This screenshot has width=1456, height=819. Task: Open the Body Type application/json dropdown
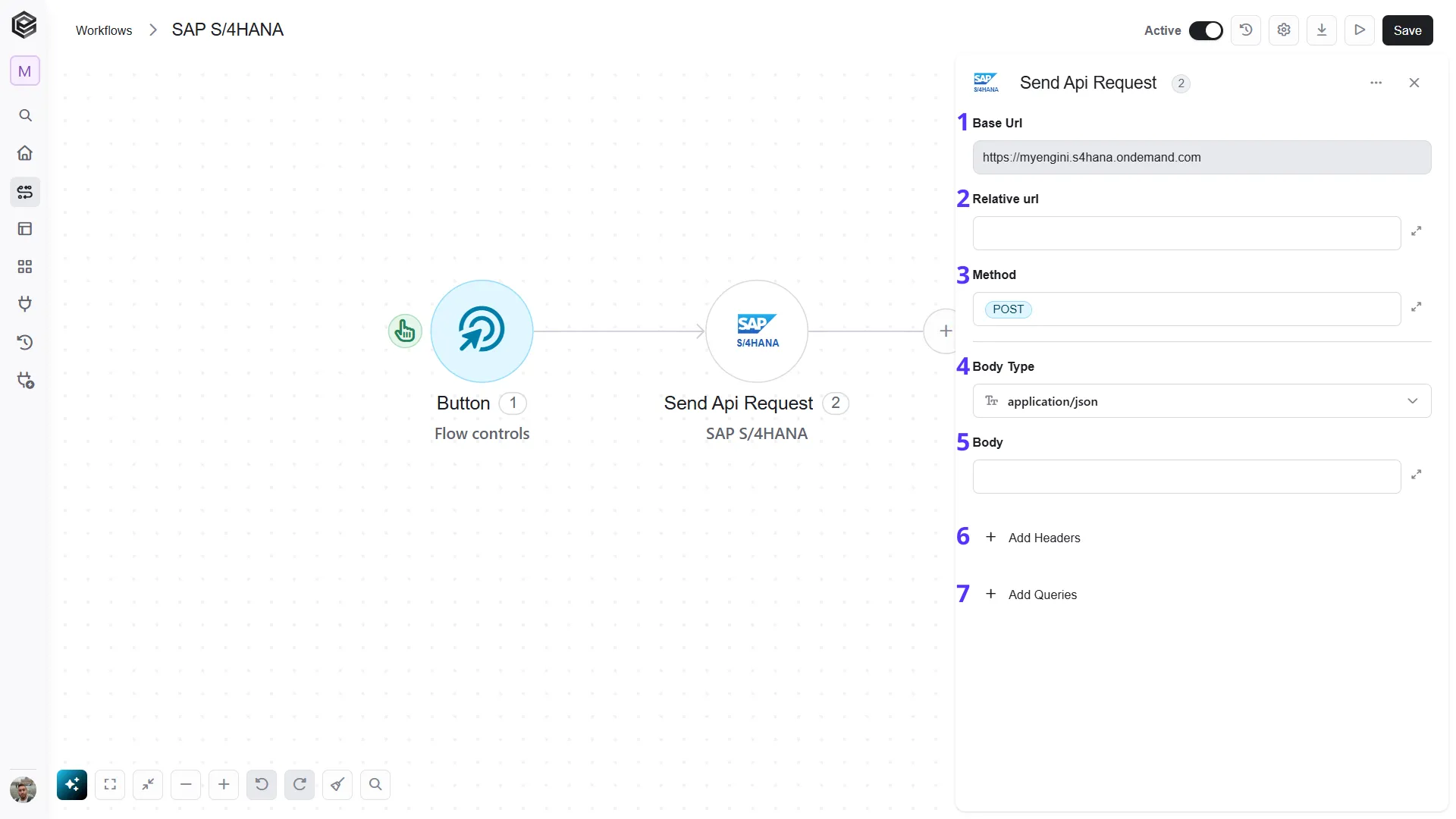pos(1202,401)
